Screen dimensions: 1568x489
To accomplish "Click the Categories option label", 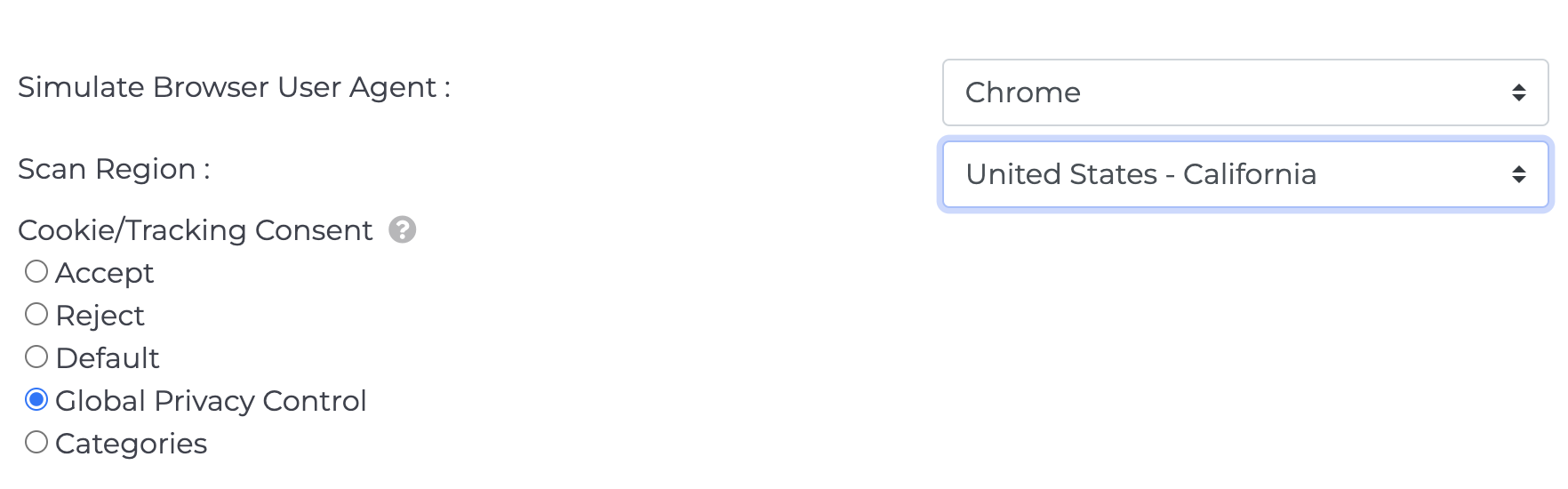I will [131, 444].
